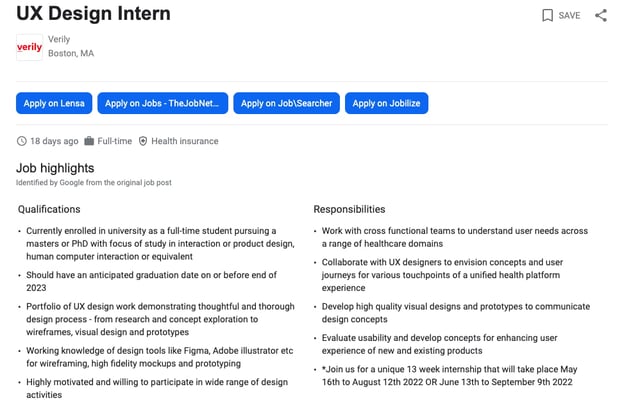The height and width of the screenshot is (405, 624).
Task: Click the shield icon beside Health insurance
Action: pyautogui.click(x=143, y=141)
